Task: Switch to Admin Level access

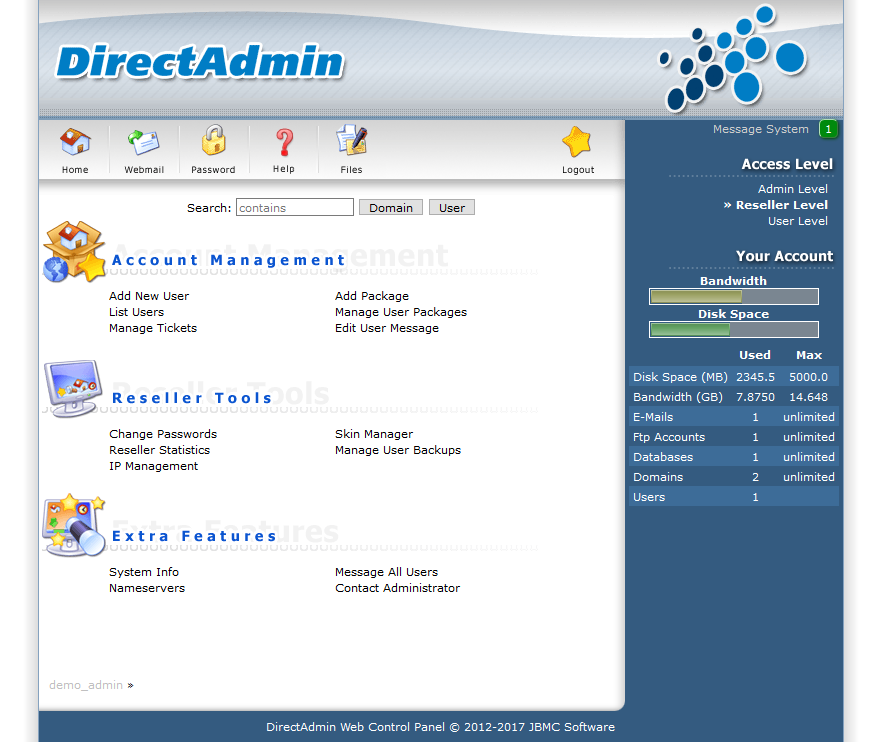Action: click(792, 189)
